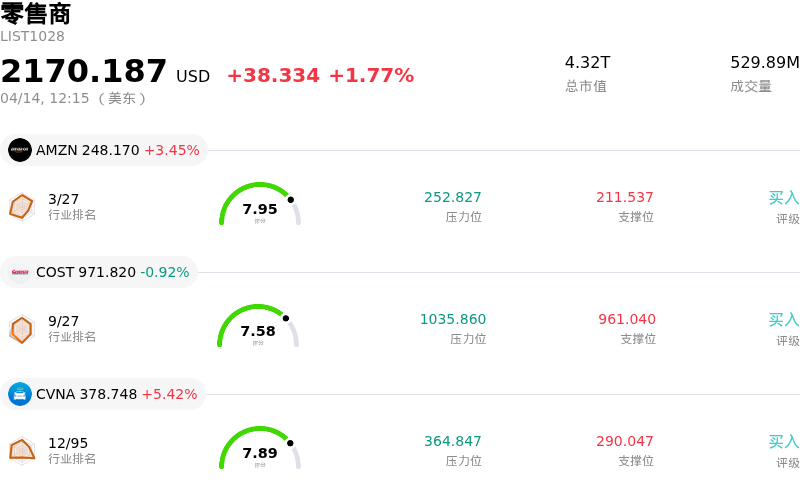
Task: Open CVNA industry ranking radar icon
Action: click(22, 450)
